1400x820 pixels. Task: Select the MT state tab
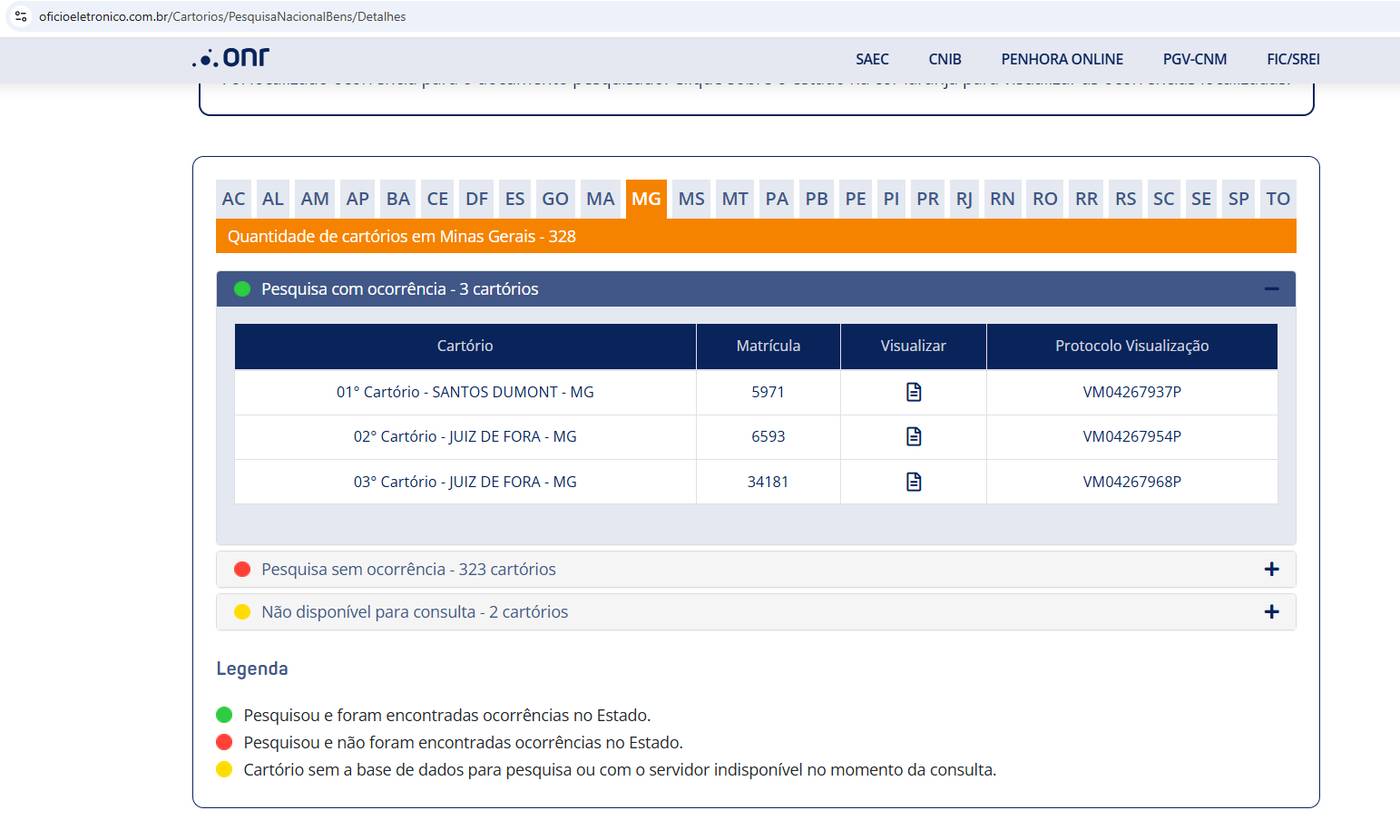[x=735, y=199]
